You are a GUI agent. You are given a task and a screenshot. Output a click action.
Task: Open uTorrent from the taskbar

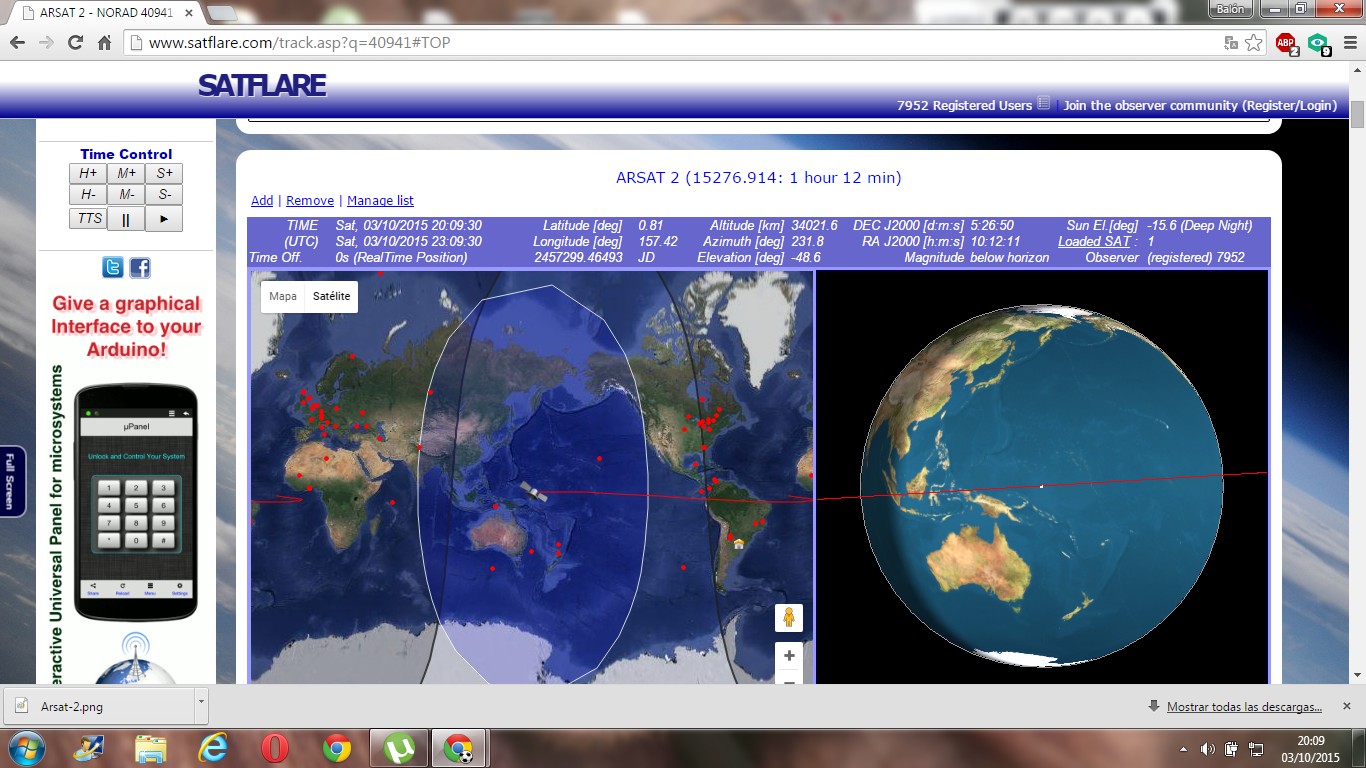tap(399, 748)
